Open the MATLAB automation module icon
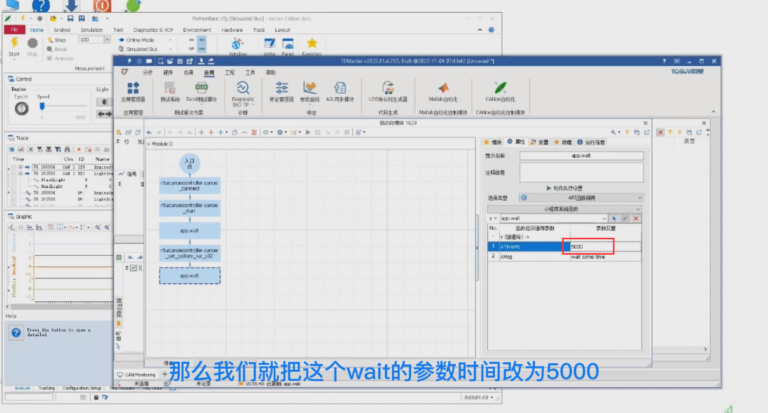 pos(444,88)
